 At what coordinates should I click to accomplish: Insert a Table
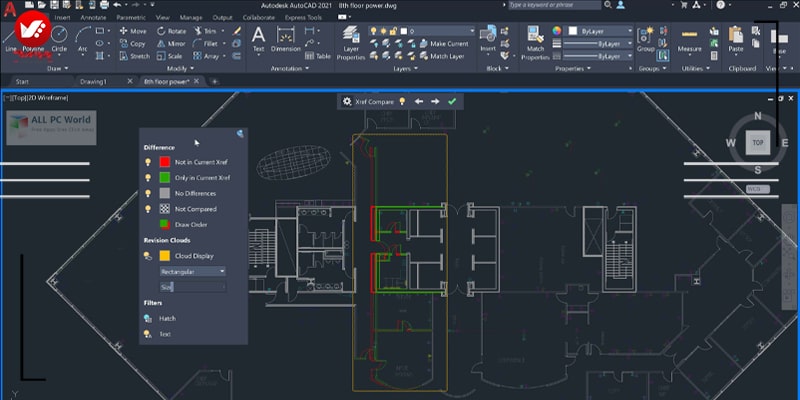318,56
